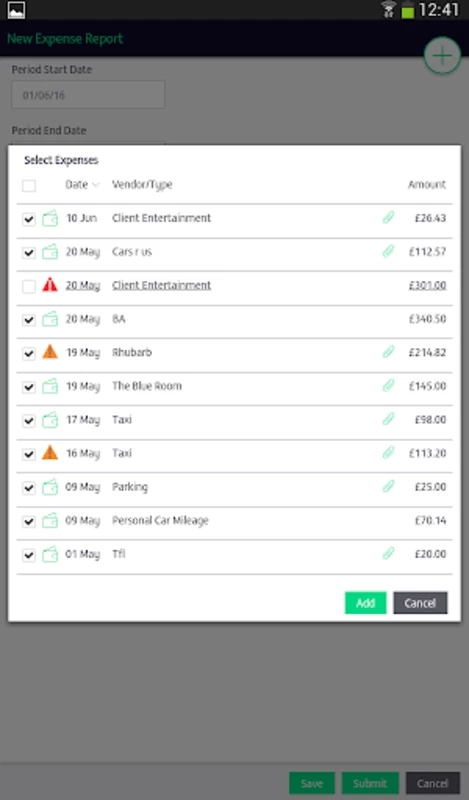469x800 pixels.
Task: Open the attachment paperclip for The Blue Room
Action: [x=388, y=385]
